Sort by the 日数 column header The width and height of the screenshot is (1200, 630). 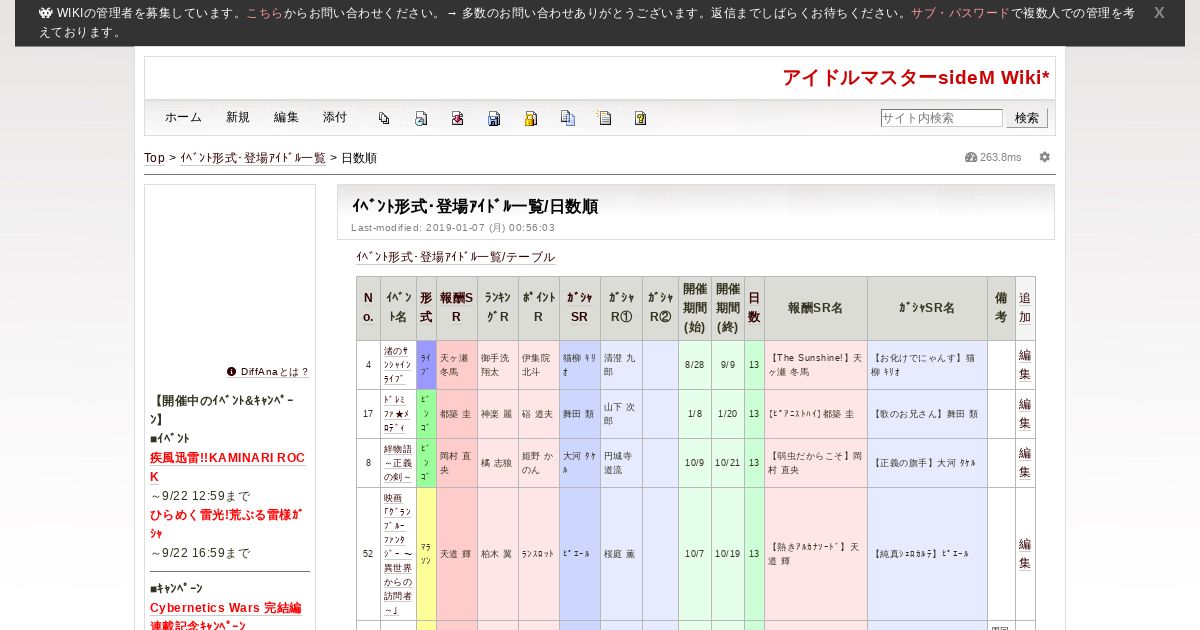[754, 308]
